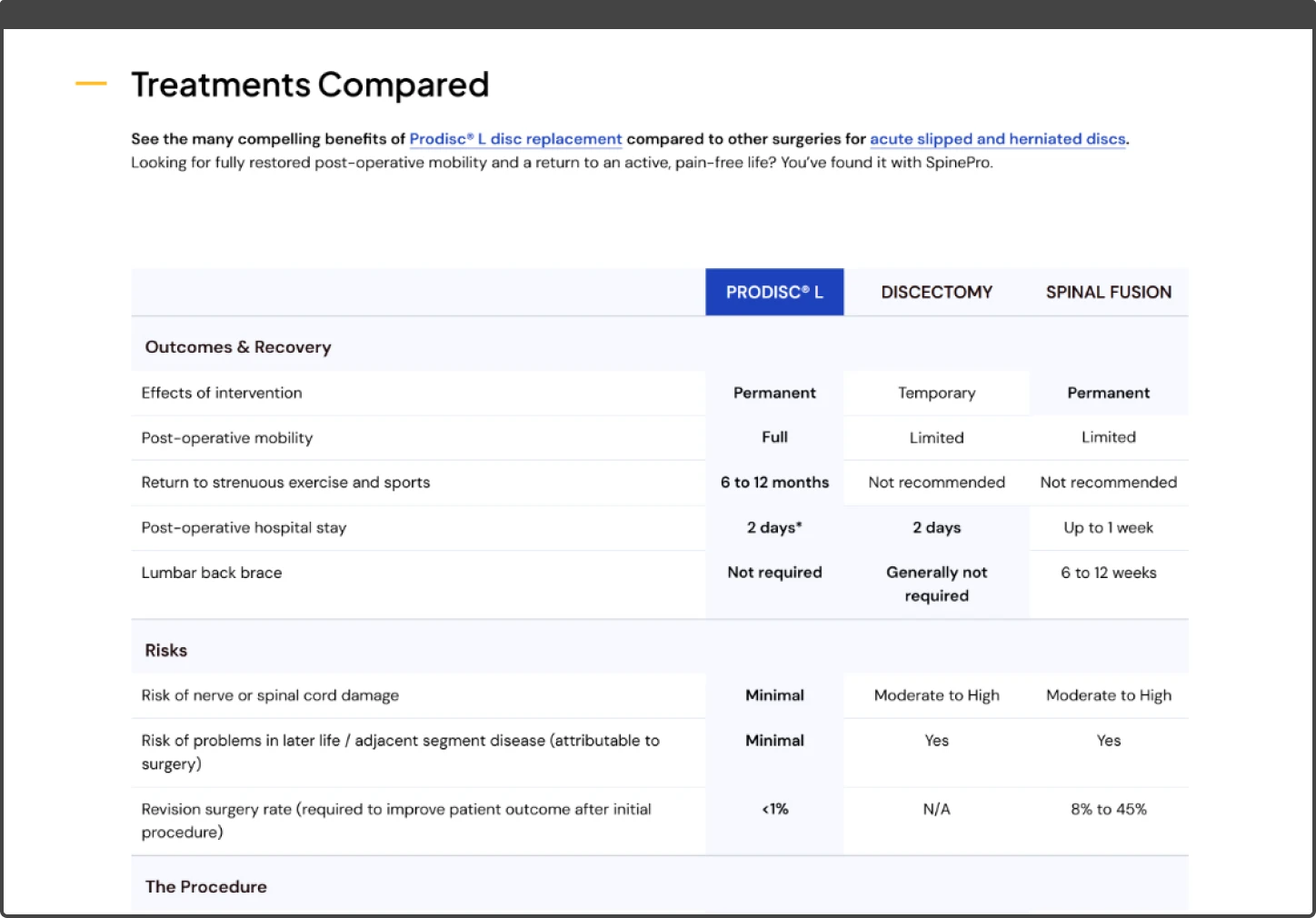Viewport: 1316px width, 918px height.
Task: Select the <1% revision rate cell
Action: 774,809
